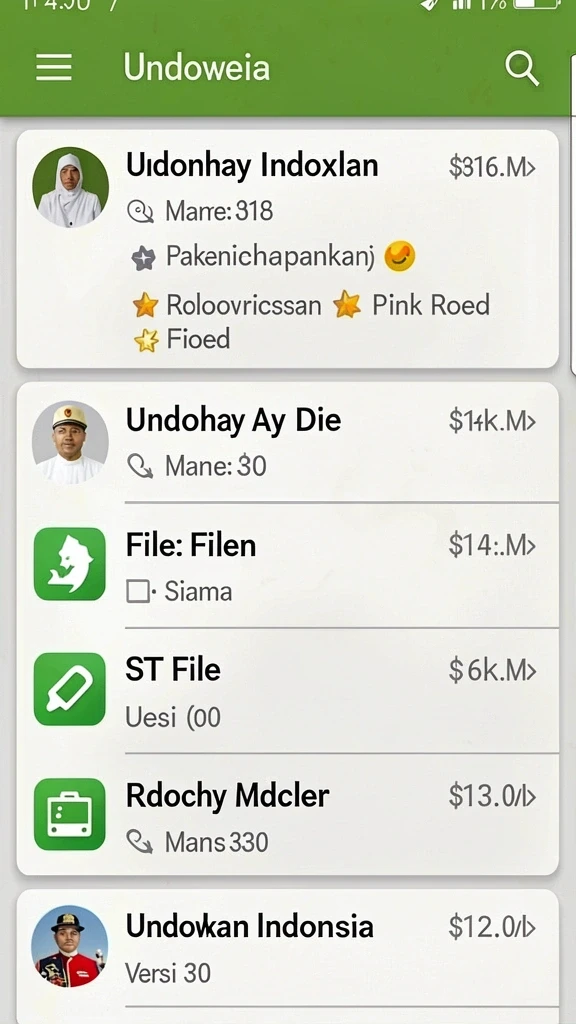
Task: View the woman in white hijab avatar
Action: click(70, 187)
